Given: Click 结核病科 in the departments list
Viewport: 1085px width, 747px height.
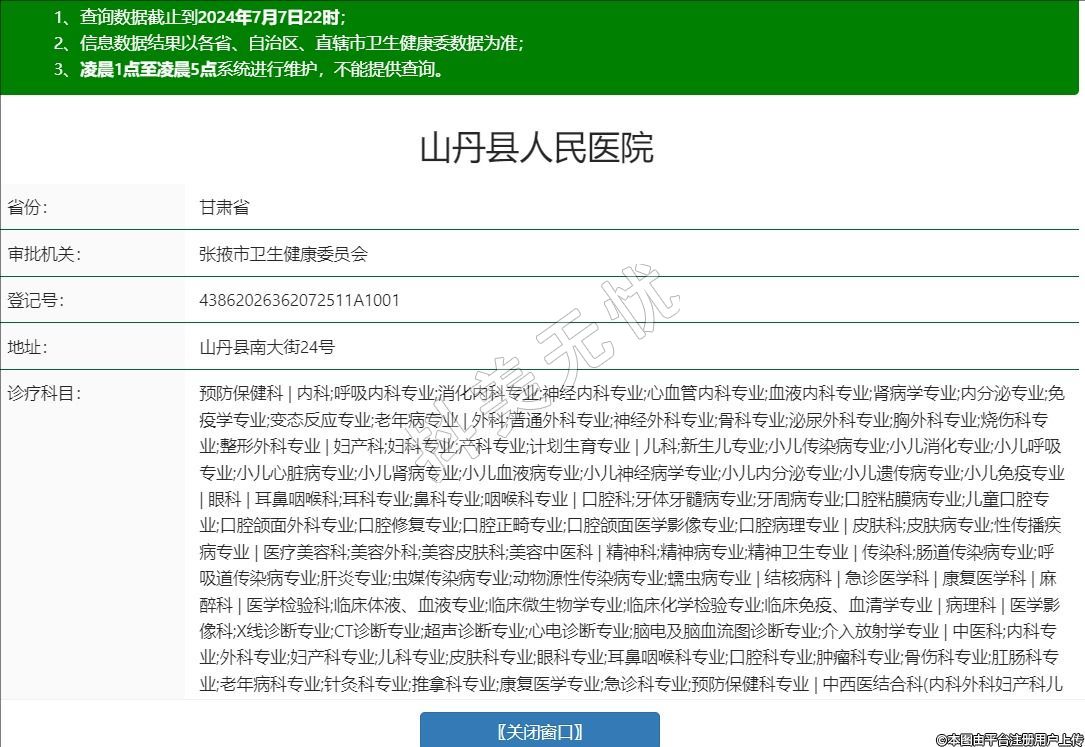Looking at the screenshot, I should pos(798,578).
